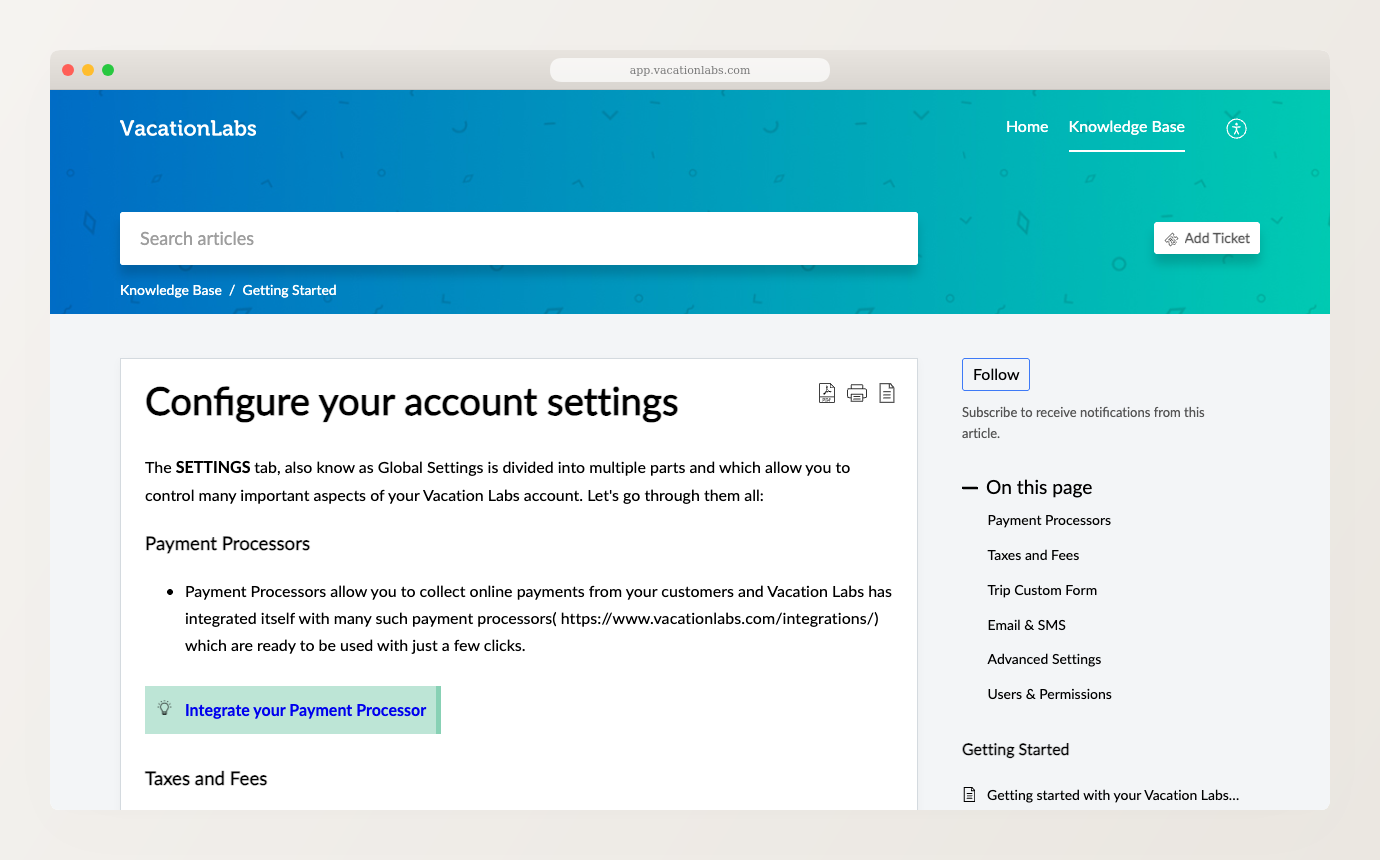Open Integrate your Payment Processor link
1380x860 pixels.
pyautogui.click(x=305, y=710)
